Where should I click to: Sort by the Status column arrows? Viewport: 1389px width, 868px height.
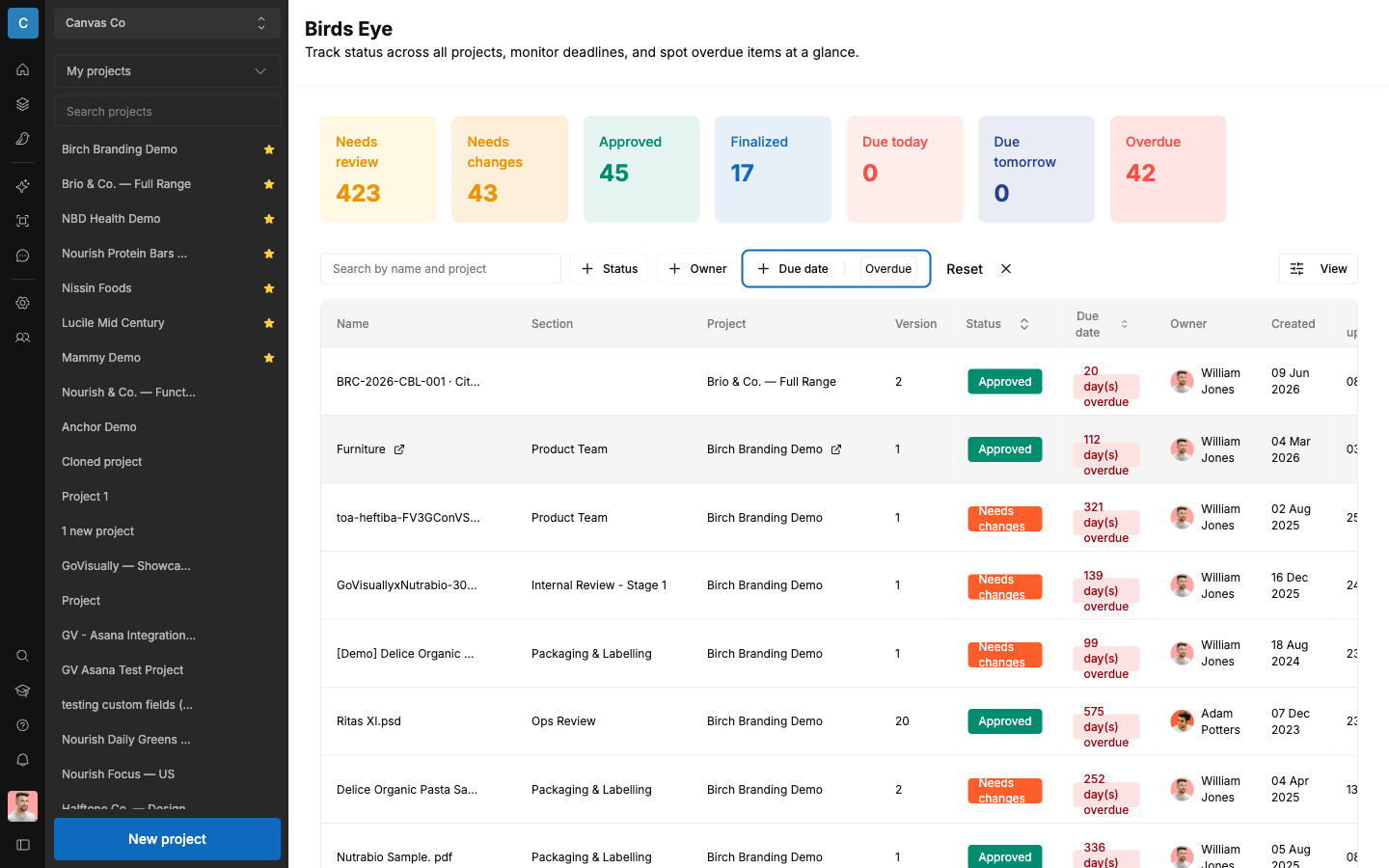pyautogui.click(x=1024, y=324)
